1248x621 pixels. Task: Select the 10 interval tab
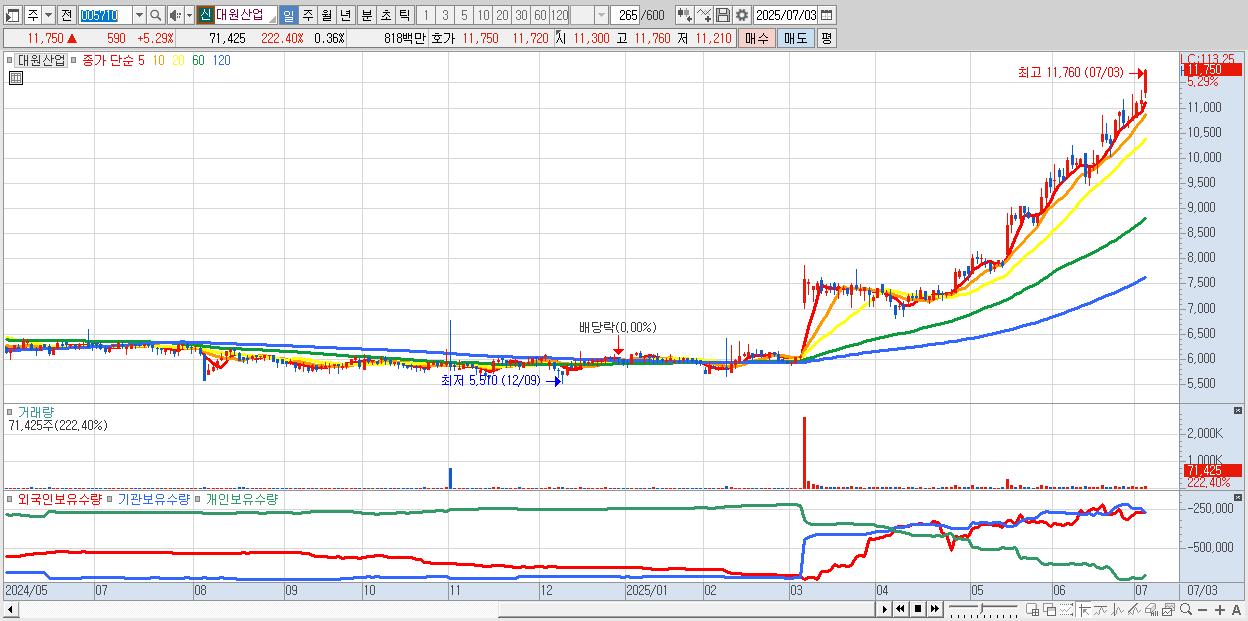(x=483, y=15)
